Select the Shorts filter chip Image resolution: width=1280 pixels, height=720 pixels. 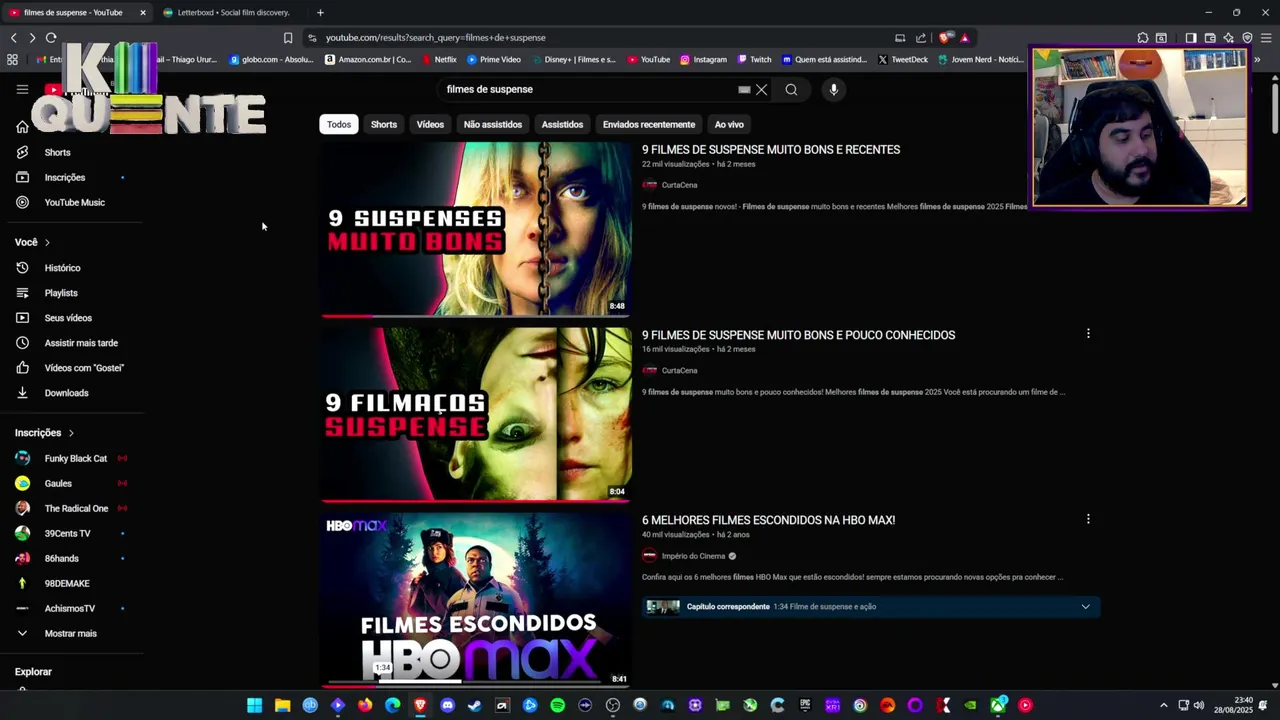pos(384,124)
